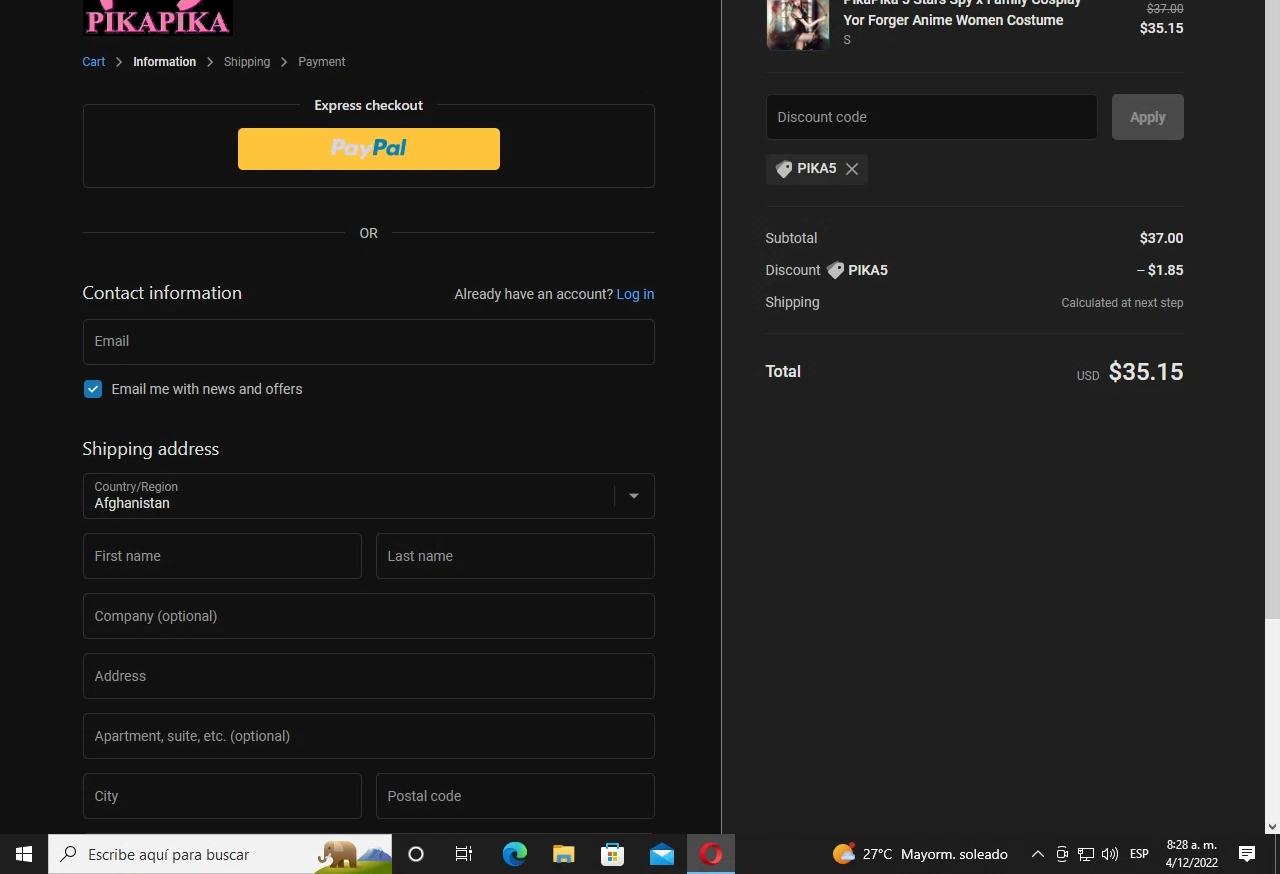Focus the Apartment, suite, etc. field
Image resolution: width=1280 pixels, height=874 pixels.
[368, 736]
